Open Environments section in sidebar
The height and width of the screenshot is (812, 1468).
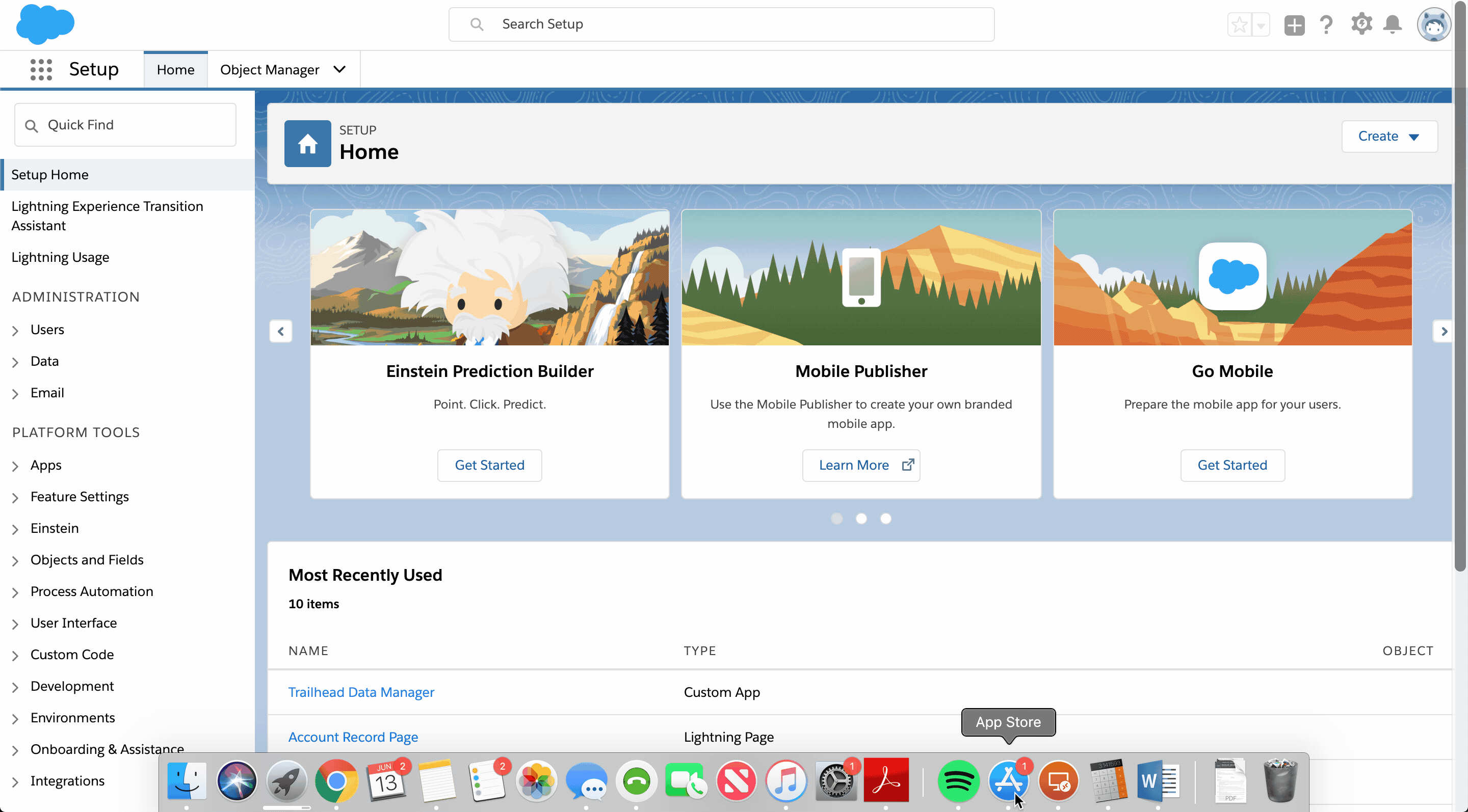72,717
